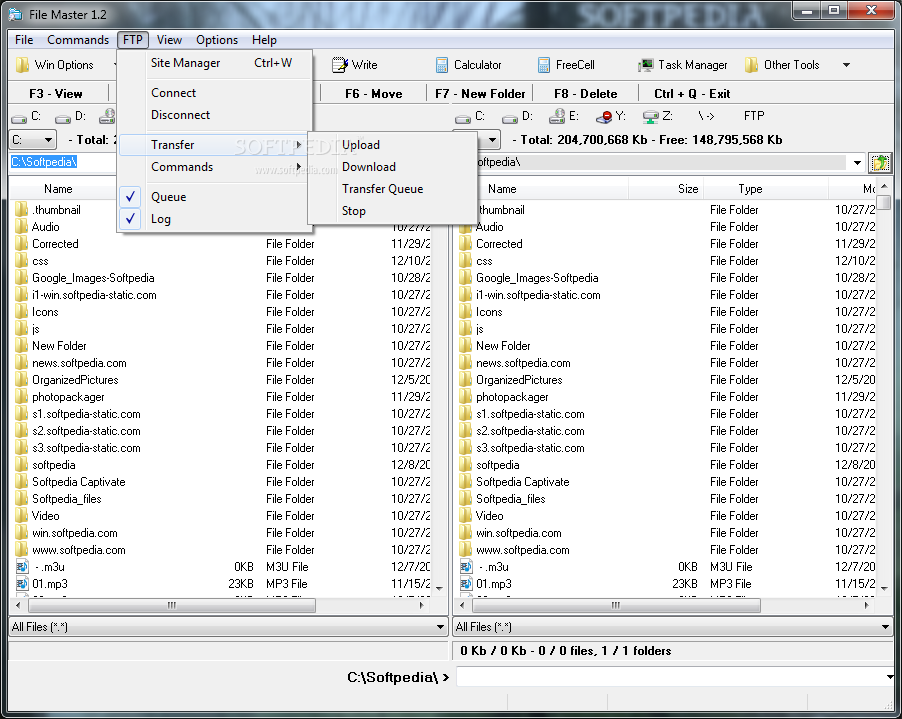Open the left panel drive C: dropdown
The width and height of the screenshot is (902, 719).
click(48, 140)
